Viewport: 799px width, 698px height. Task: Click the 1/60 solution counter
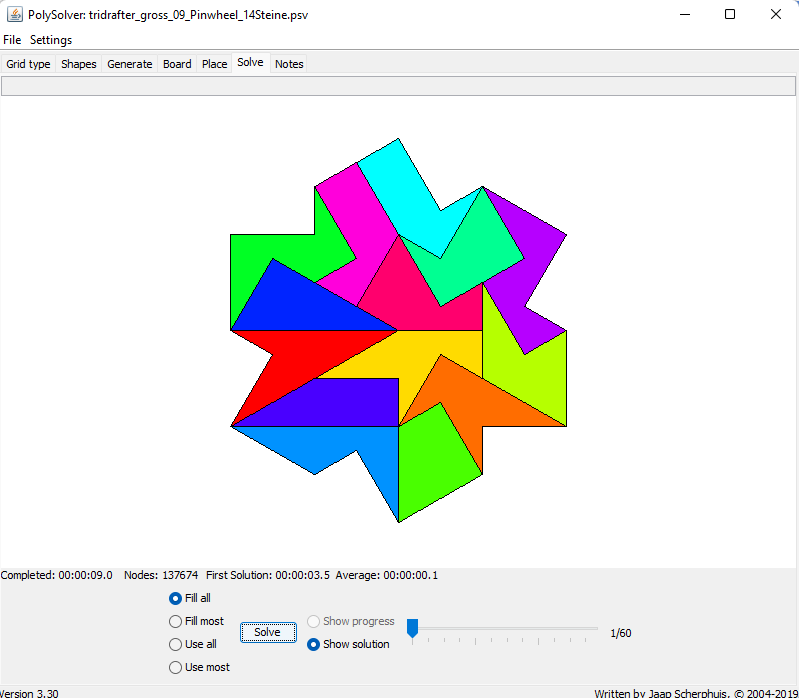(621, 633)
